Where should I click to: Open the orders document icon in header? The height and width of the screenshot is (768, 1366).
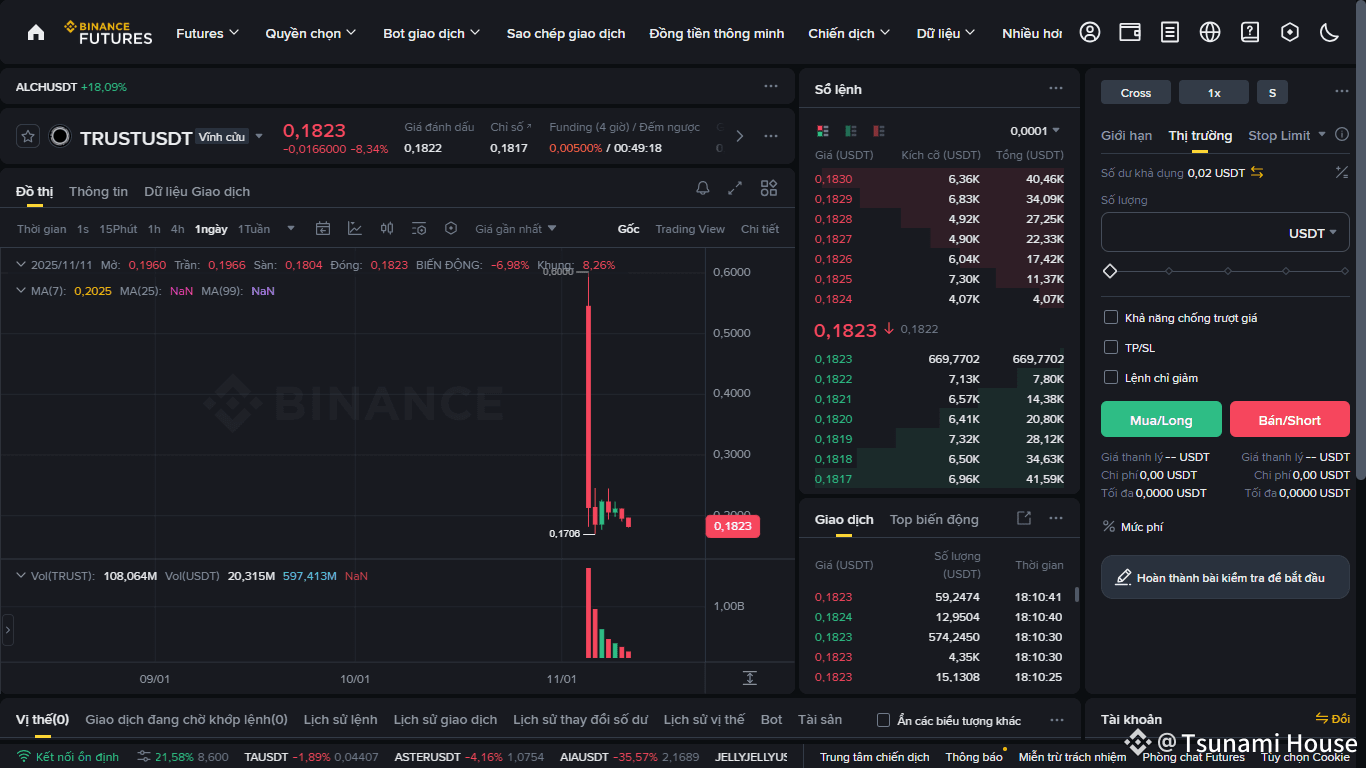click(1170, 32)
